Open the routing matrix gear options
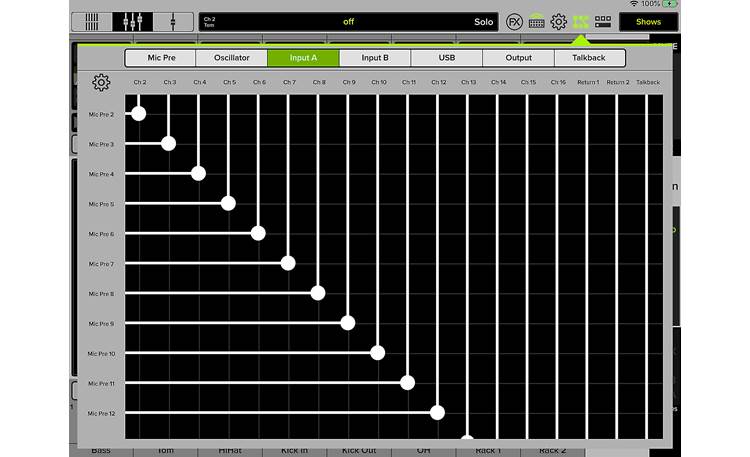 click(x=101, y=82)
